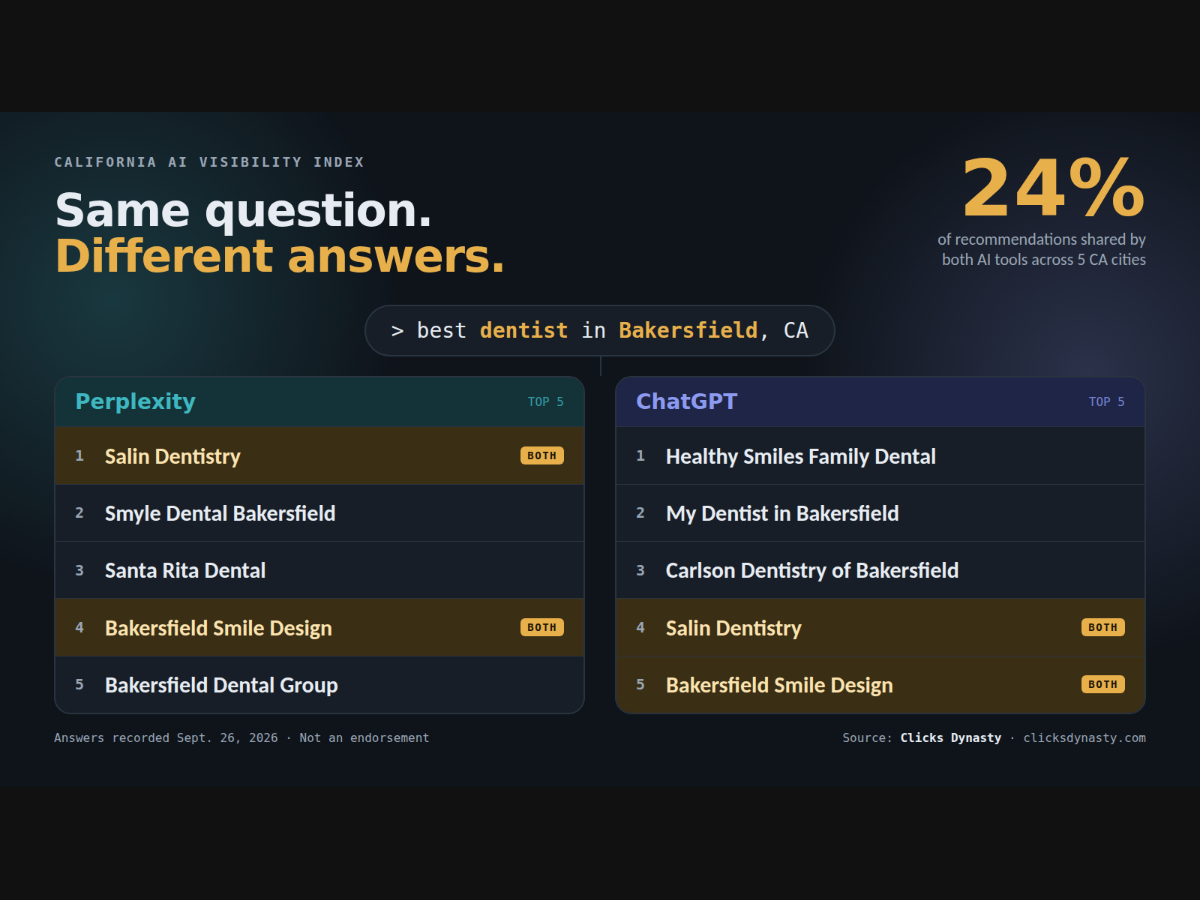Click the 'Answers recorded Sept. 26, 2026' note
This screenshot has height=900, width=1200.
click(166, 738)
